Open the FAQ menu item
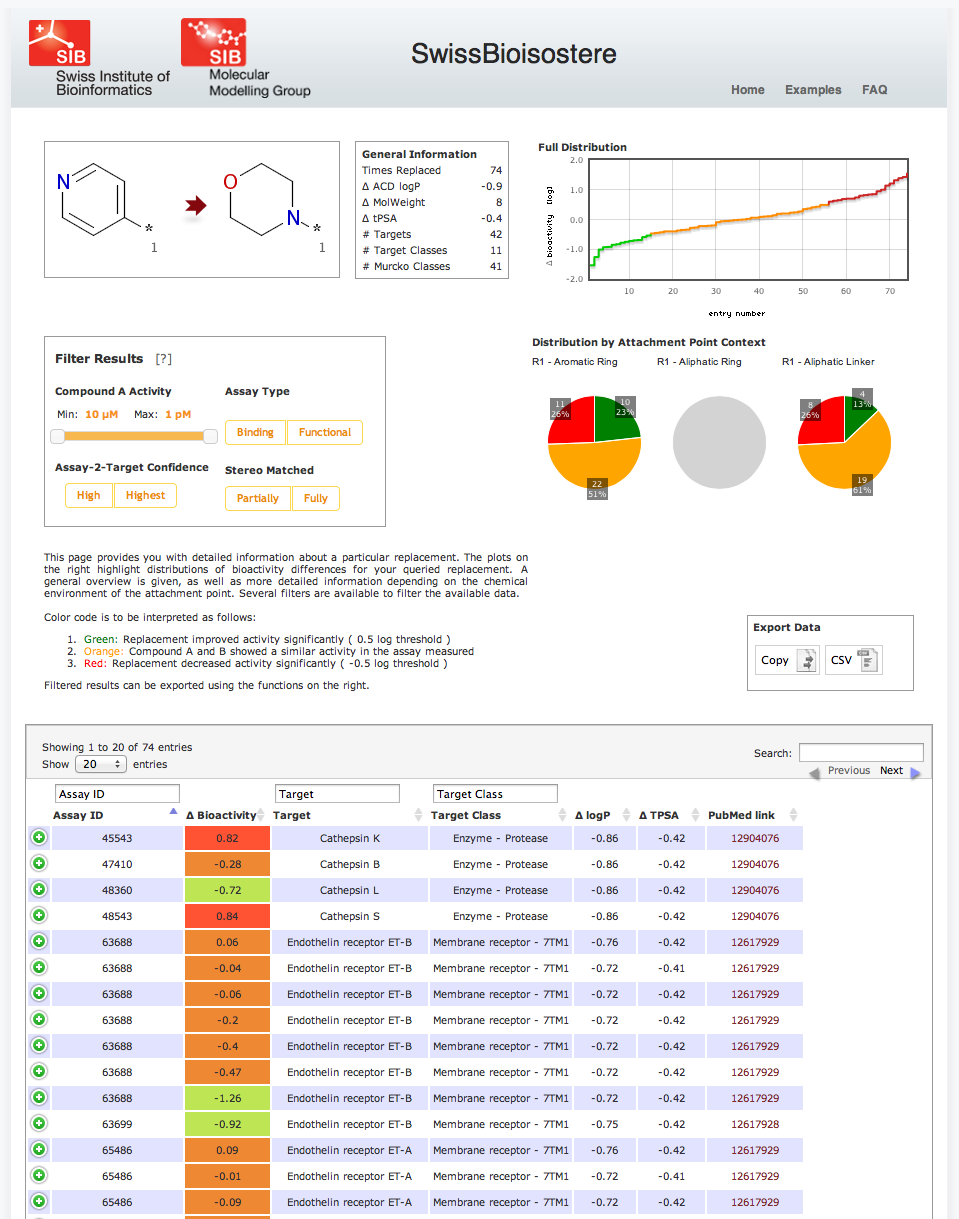959x1219 pixels. (875, 90)
